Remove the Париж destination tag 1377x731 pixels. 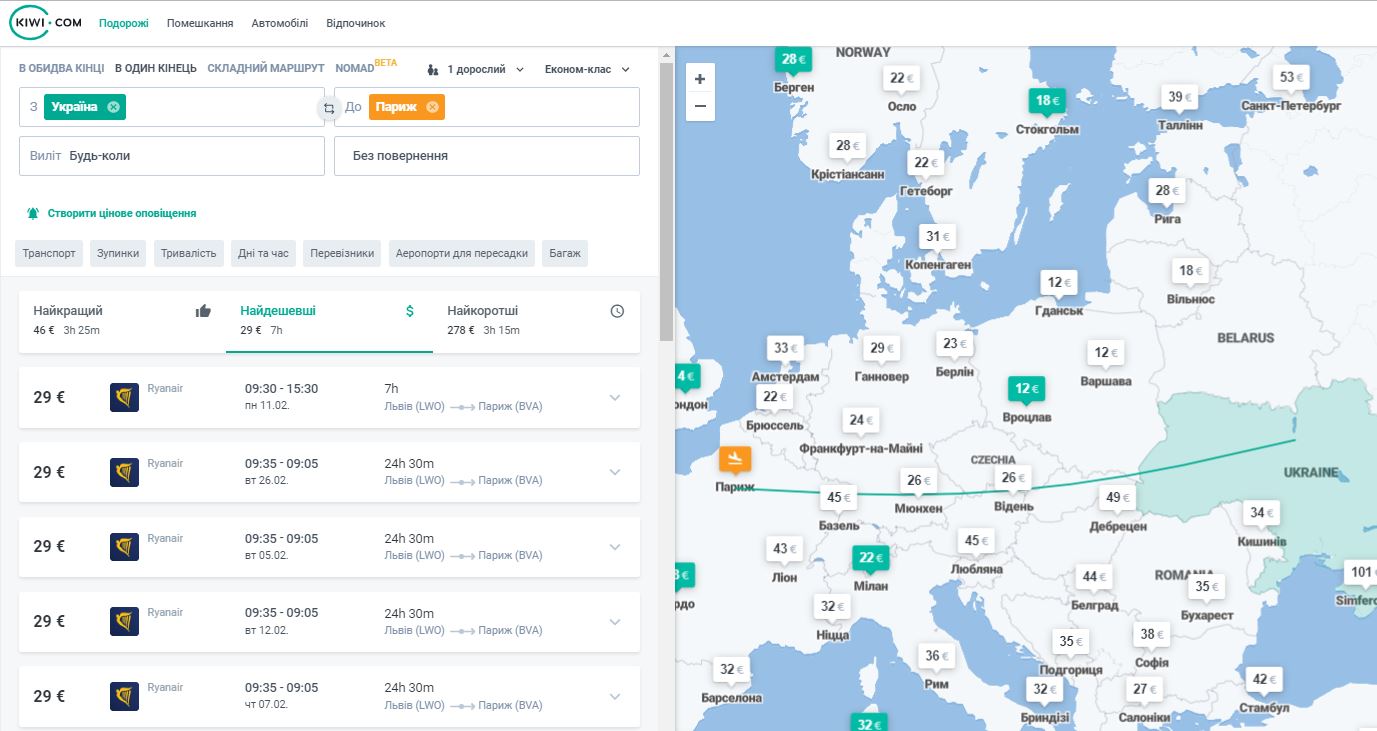click(x=432, y=107)
